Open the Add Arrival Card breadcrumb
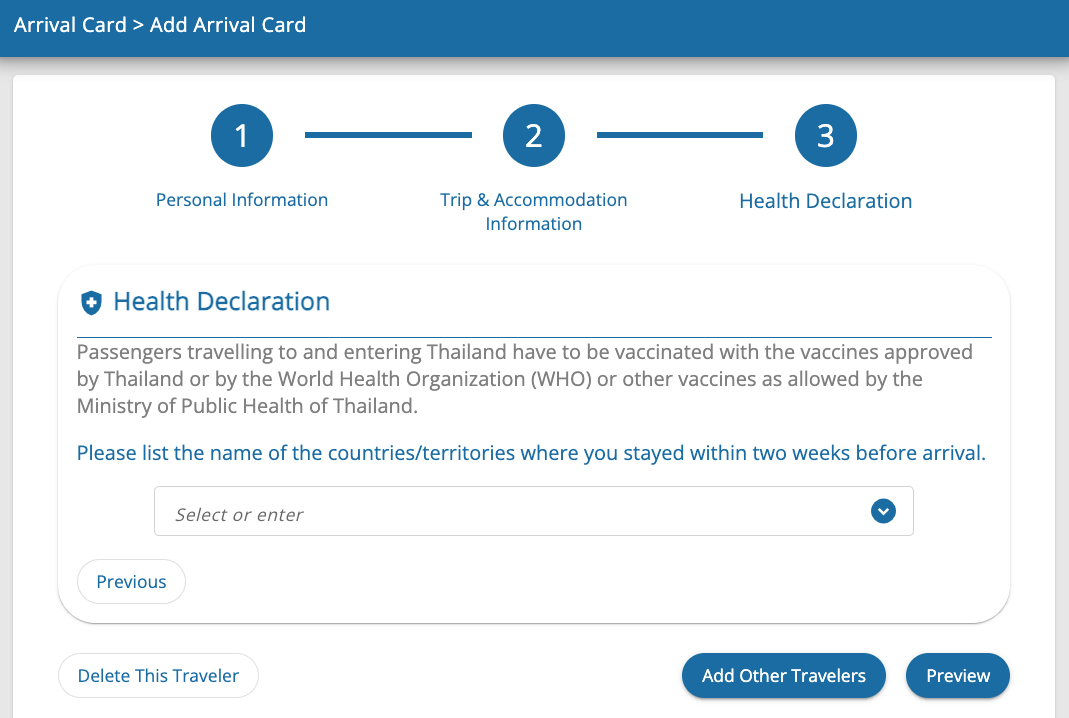Screen dimensions: 1069x718 pos(227,24)
